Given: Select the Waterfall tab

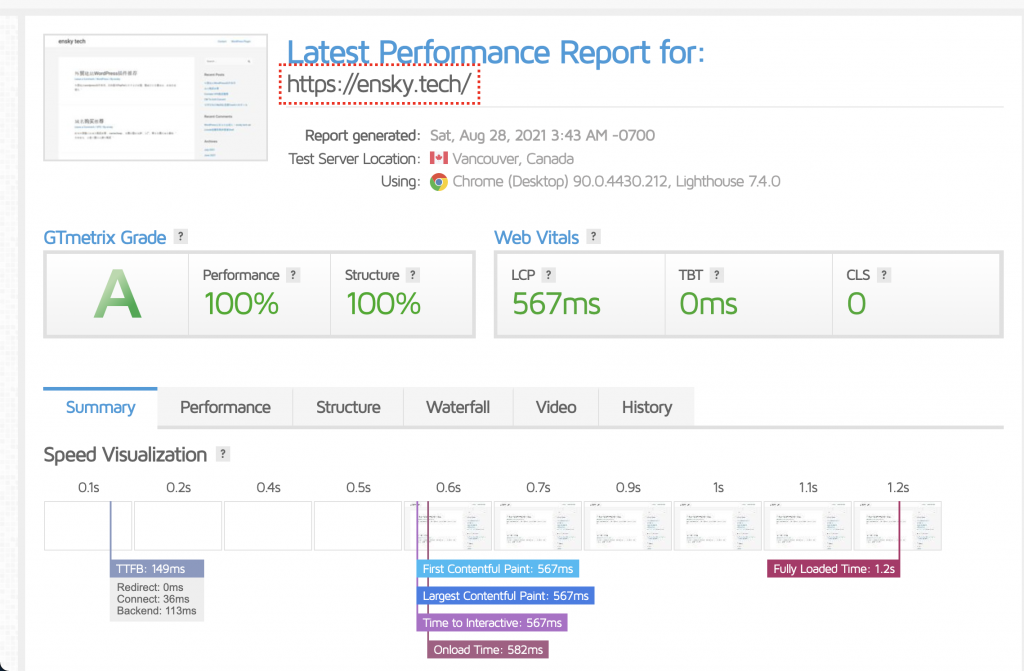Looking at the screenshot, I should tap(458, 407).
